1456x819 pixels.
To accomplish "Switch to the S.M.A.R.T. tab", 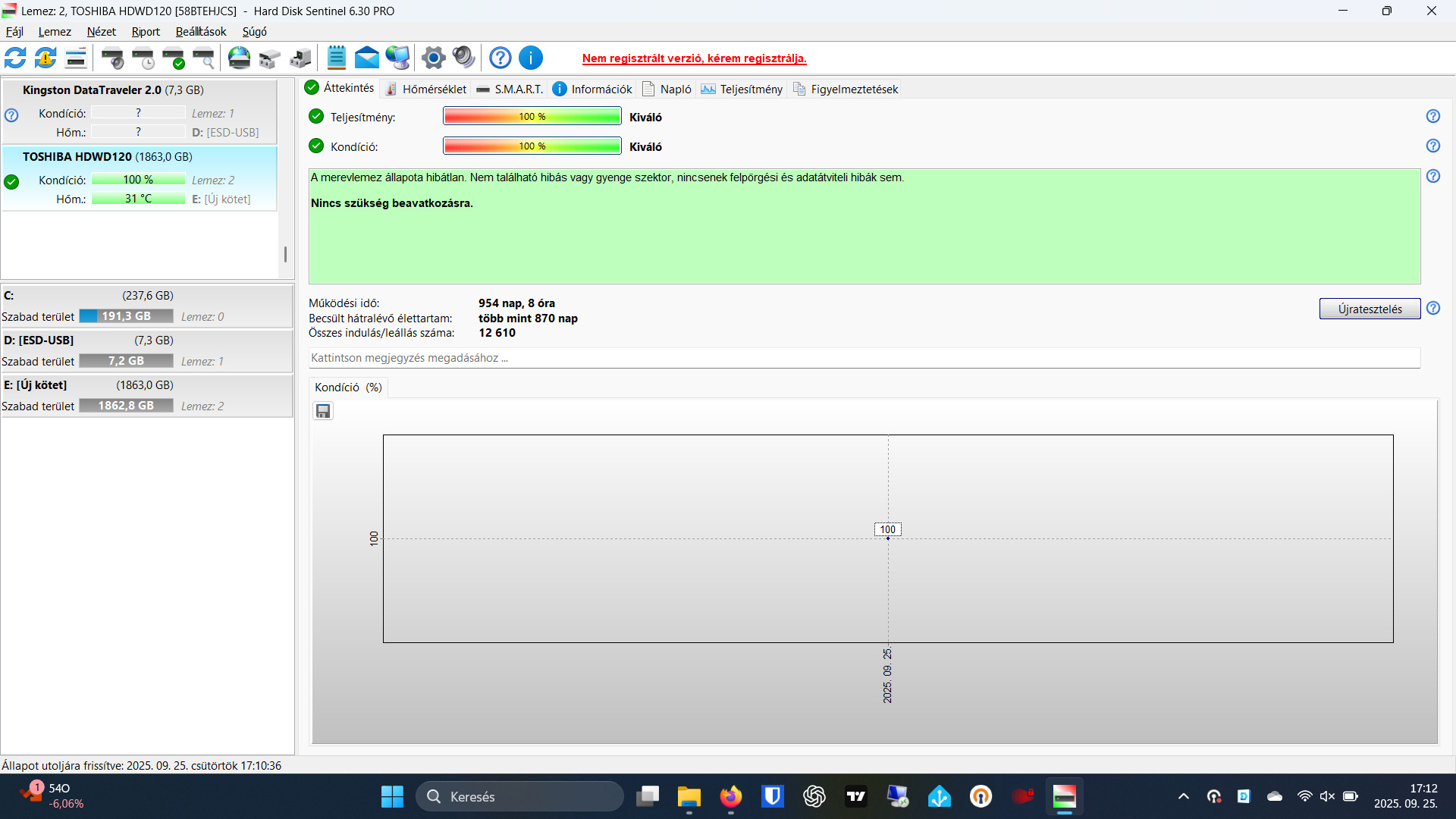I will pyautogui.click(x=510, y=89).
